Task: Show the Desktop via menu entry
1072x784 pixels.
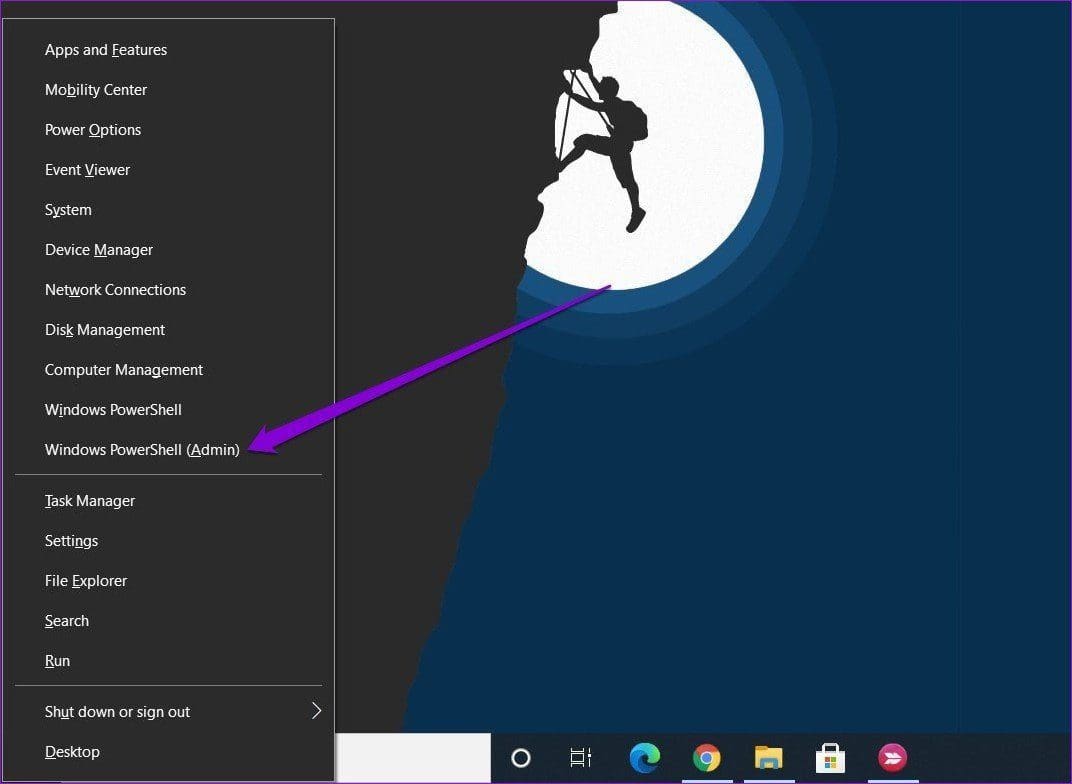Action: [x=168, y=752]
